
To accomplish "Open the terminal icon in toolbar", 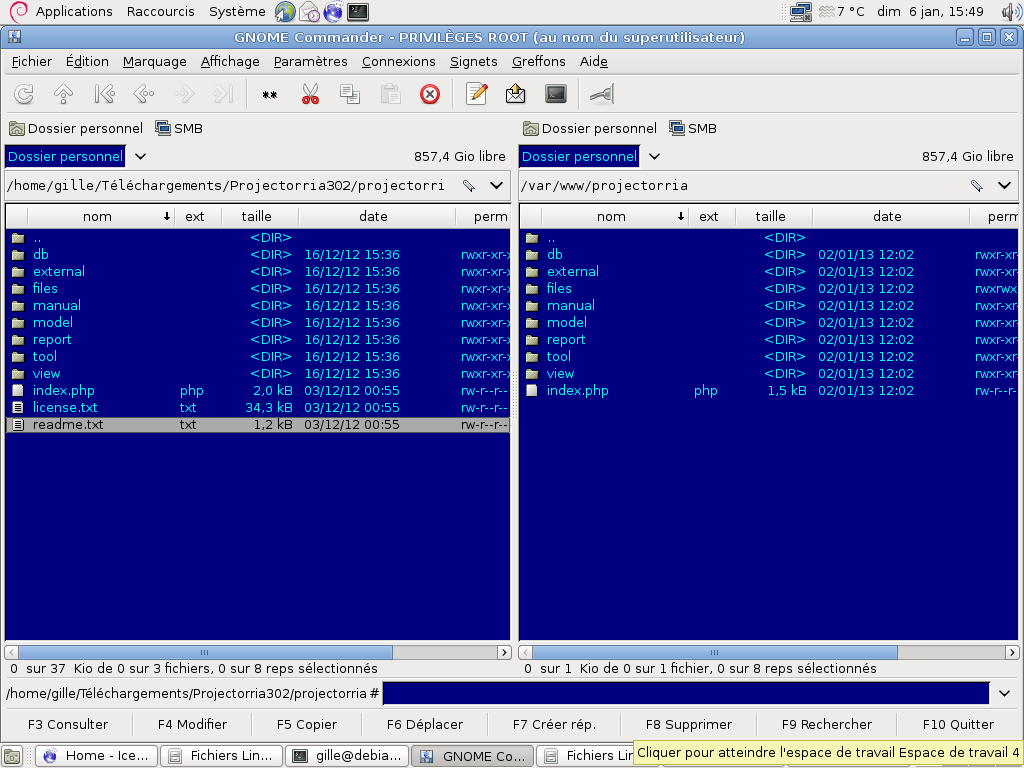I will [x=556, y=94].
